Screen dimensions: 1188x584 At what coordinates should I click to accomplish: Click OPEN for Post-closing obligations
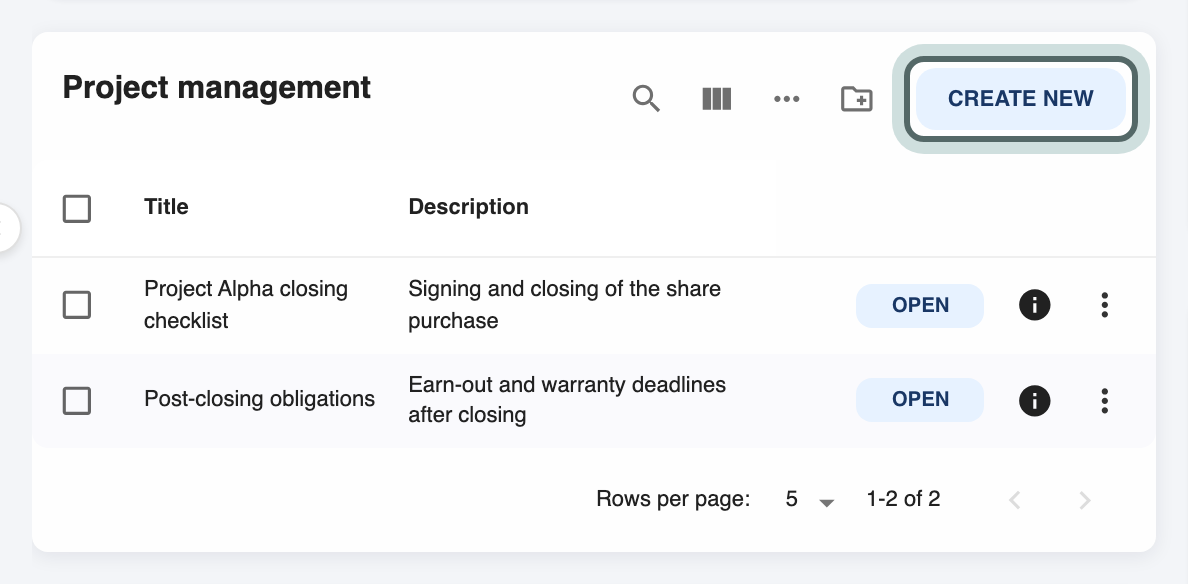(920, 399)
